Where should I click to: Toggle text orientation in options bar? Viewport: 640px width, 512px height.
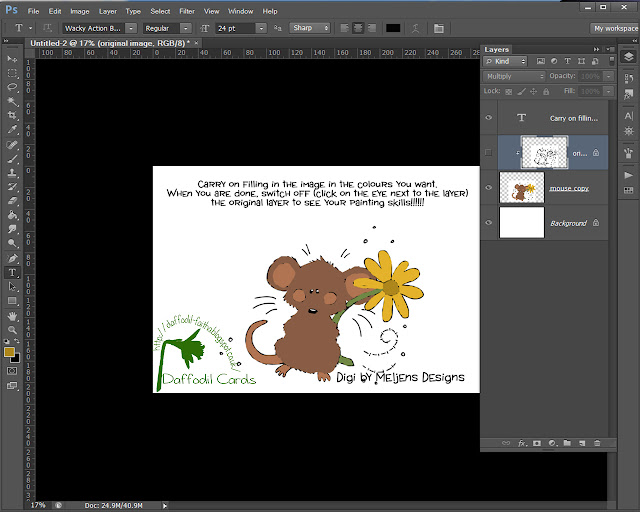click(x=47, y=28)
